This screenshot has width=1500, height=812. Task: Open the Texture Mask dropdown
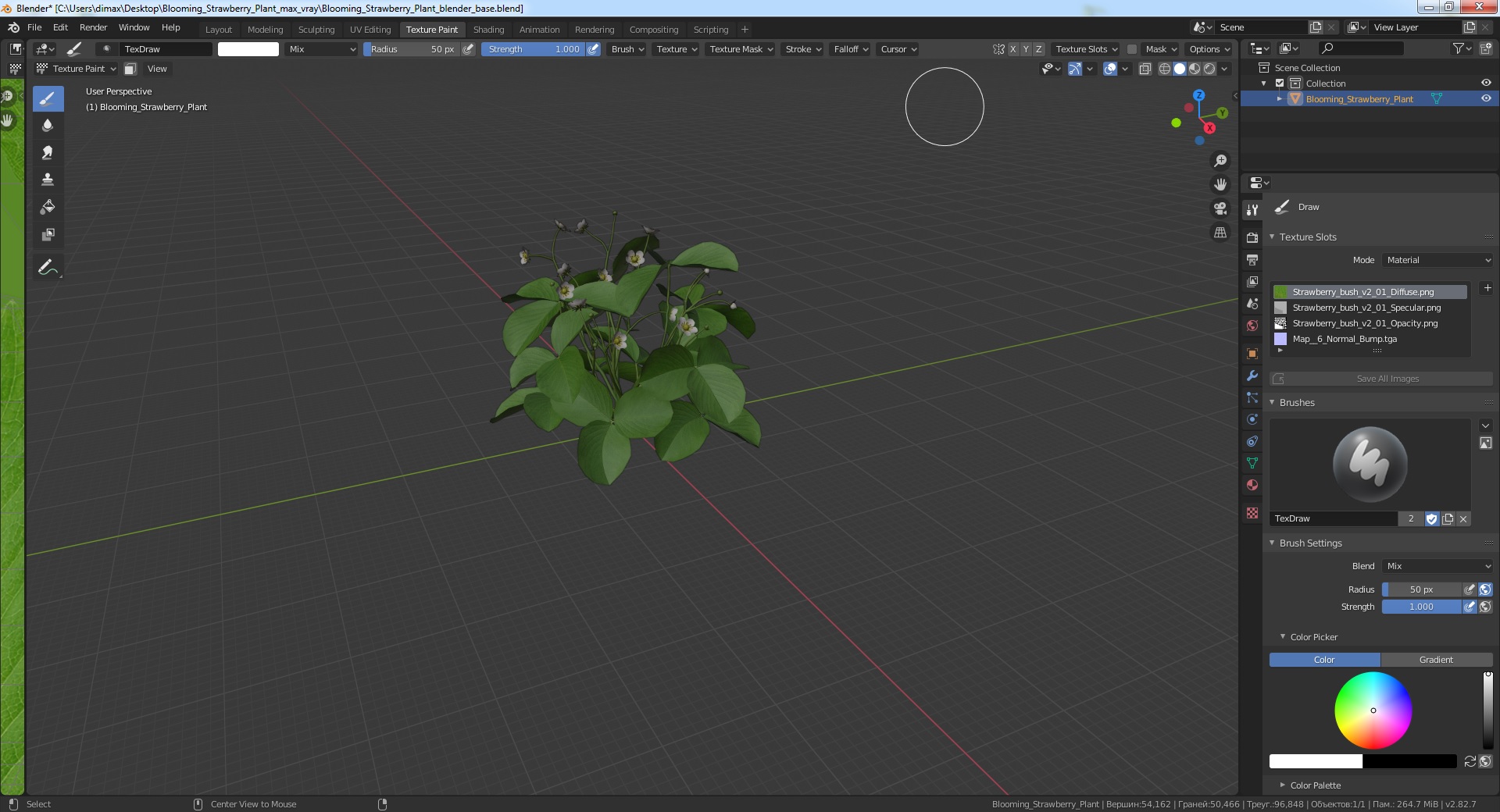(741, 49)
